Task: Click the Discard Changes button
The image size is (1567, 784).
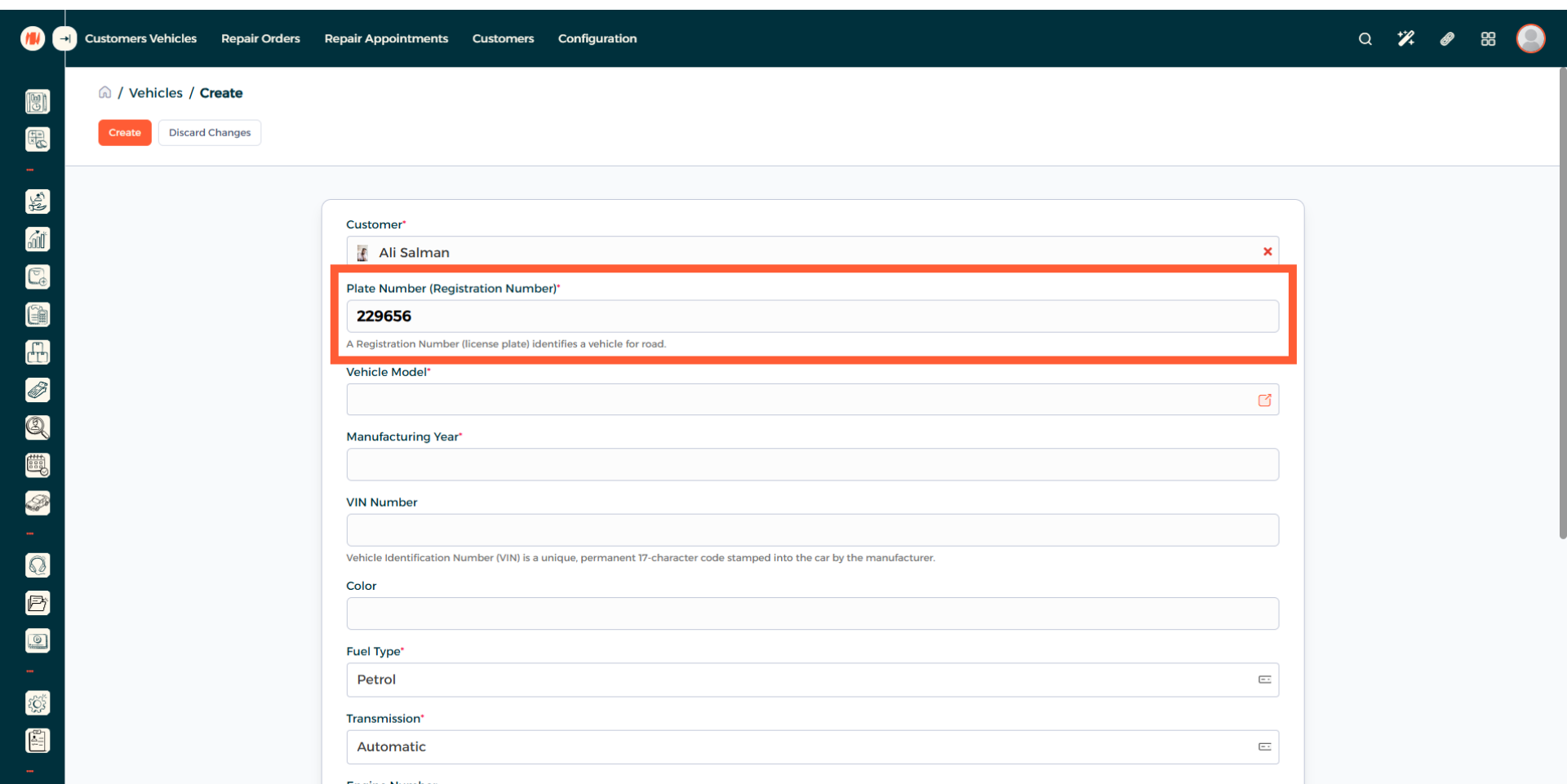Action: pyautogui.click(x=210, y=132)
